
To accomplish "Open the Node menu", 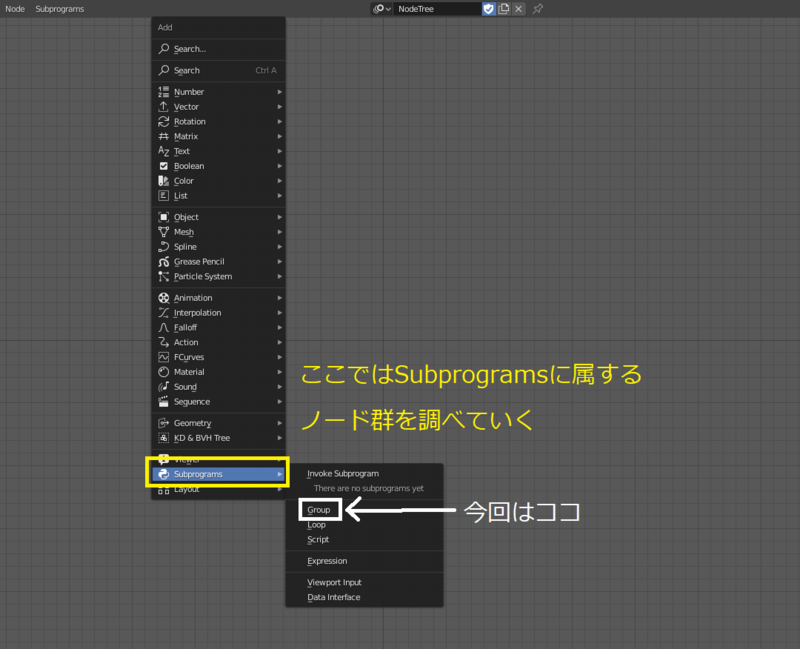I will pyautogui.click(x=14, y=8).
